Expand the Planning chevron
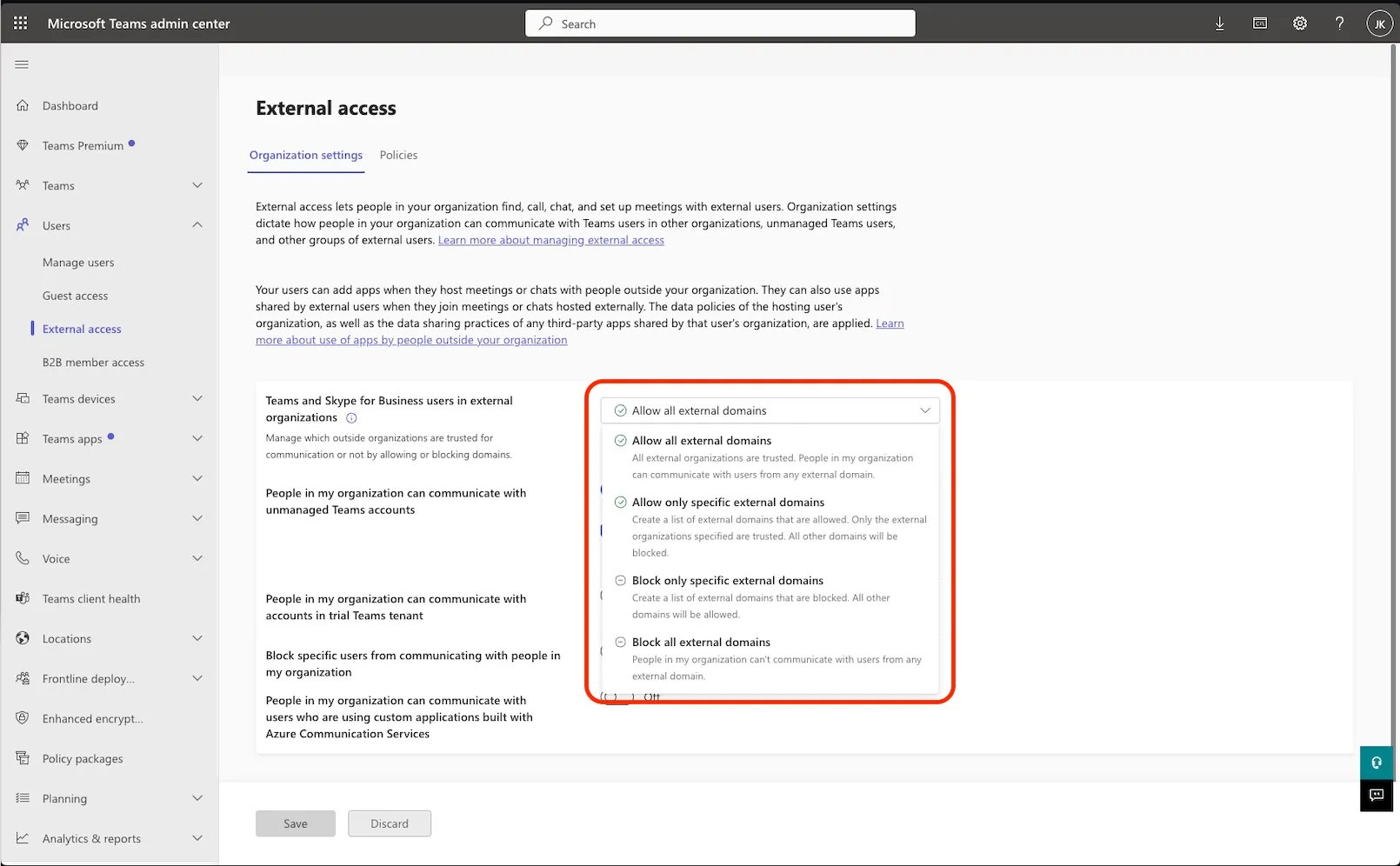 coord(197,798)
